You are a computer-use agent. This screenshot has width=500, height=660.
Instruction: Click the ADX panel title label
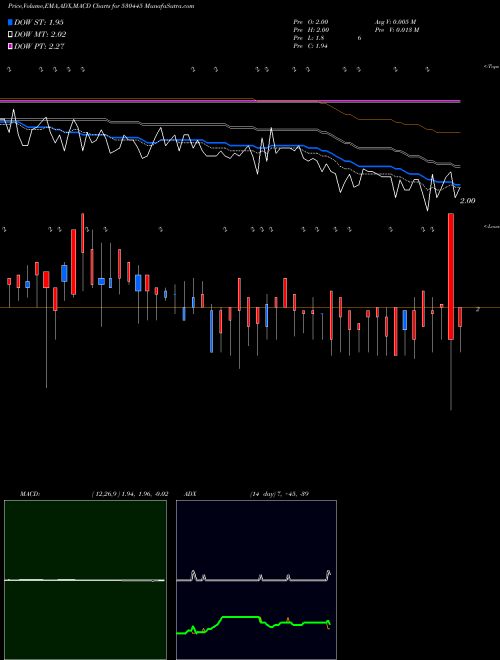tap(190, 494)
